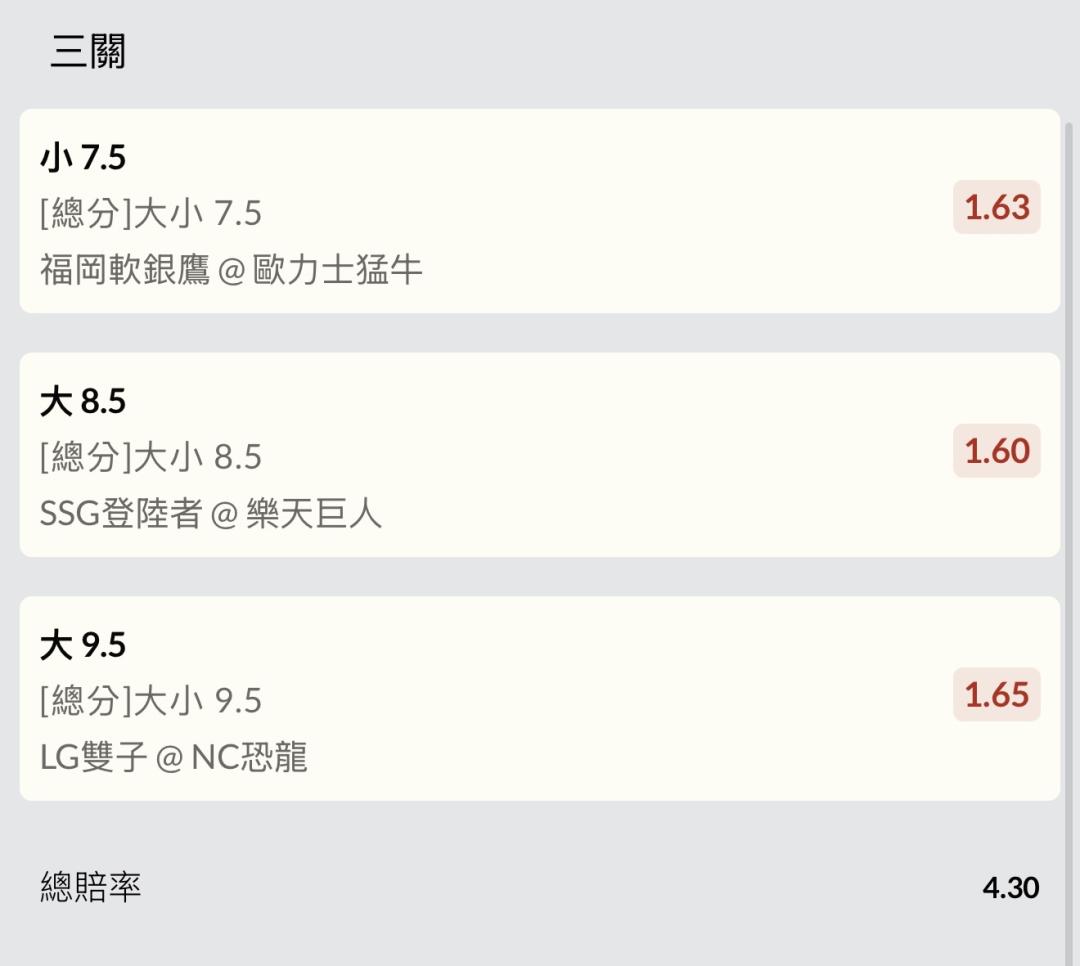Click the 樂天巨人 team name
Screen dimensions: 1080x966
click(314, 513)
